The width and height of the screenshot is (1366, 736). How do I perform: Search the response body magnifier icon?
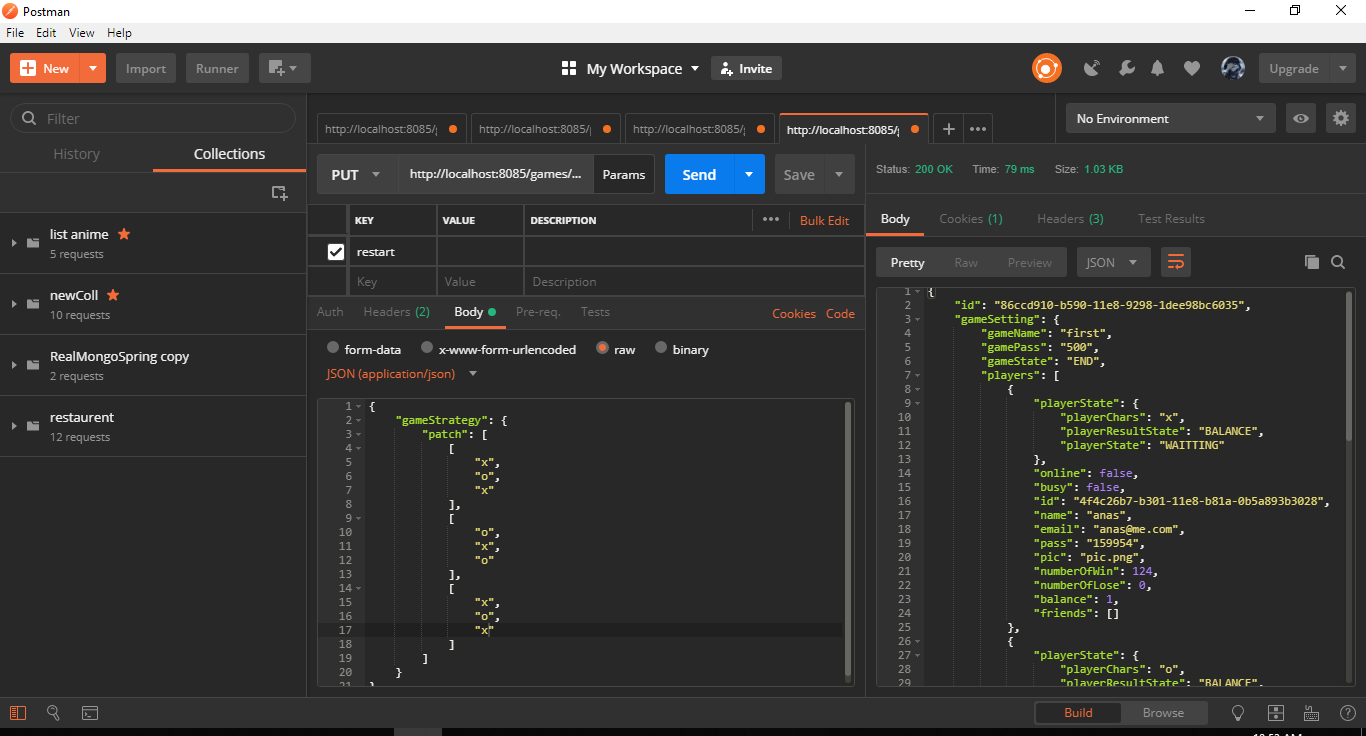coord(1338,262)
